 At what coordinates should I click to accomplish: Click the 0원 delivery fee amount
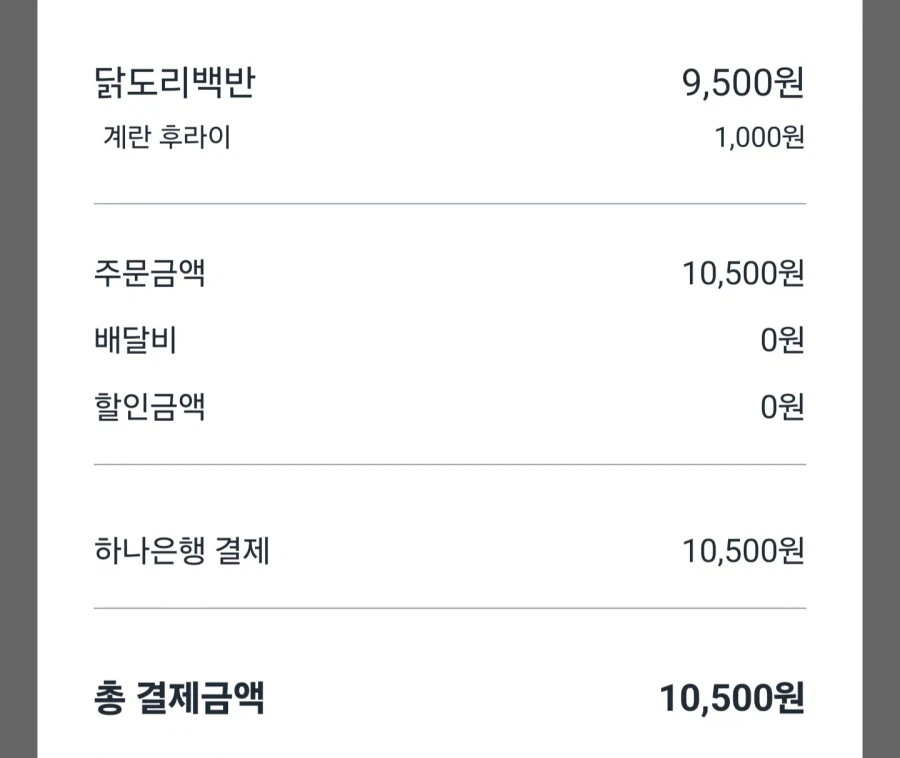click(x=782, y=340)
